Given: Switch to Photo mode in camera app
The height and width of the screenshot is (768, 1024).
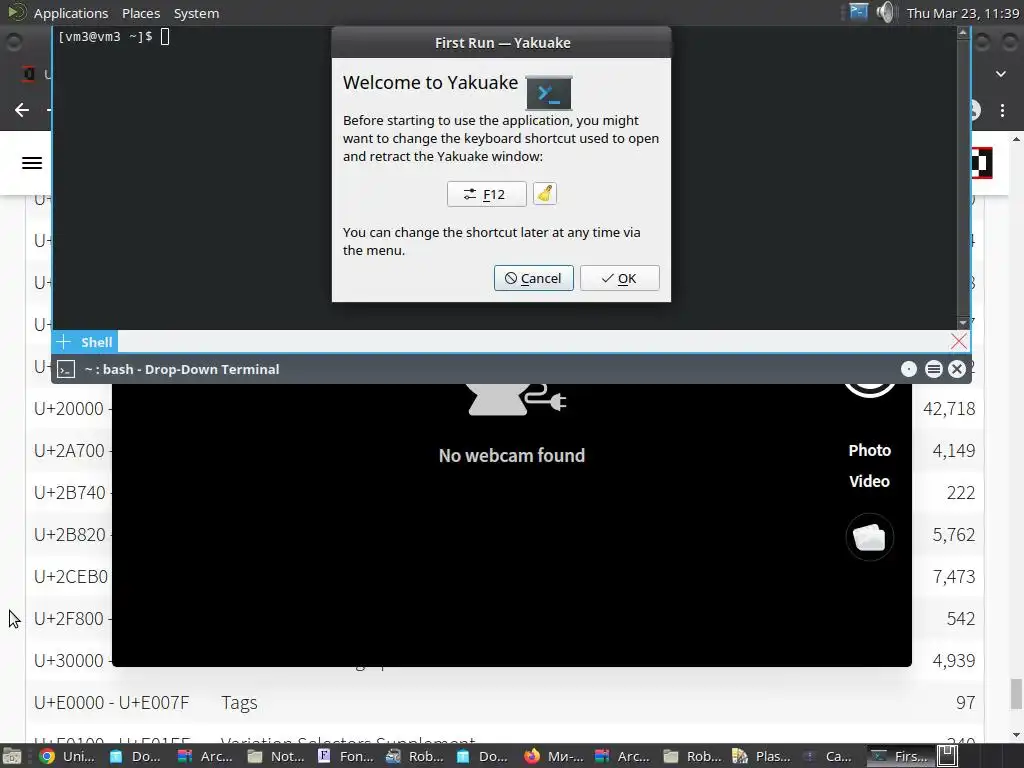Looking at the screenshot, I should (x=869, y=450).
